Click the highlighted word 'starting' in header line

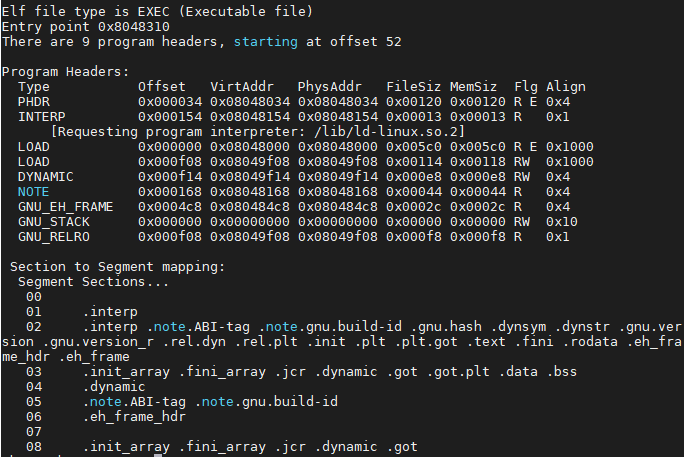point(266,42)
